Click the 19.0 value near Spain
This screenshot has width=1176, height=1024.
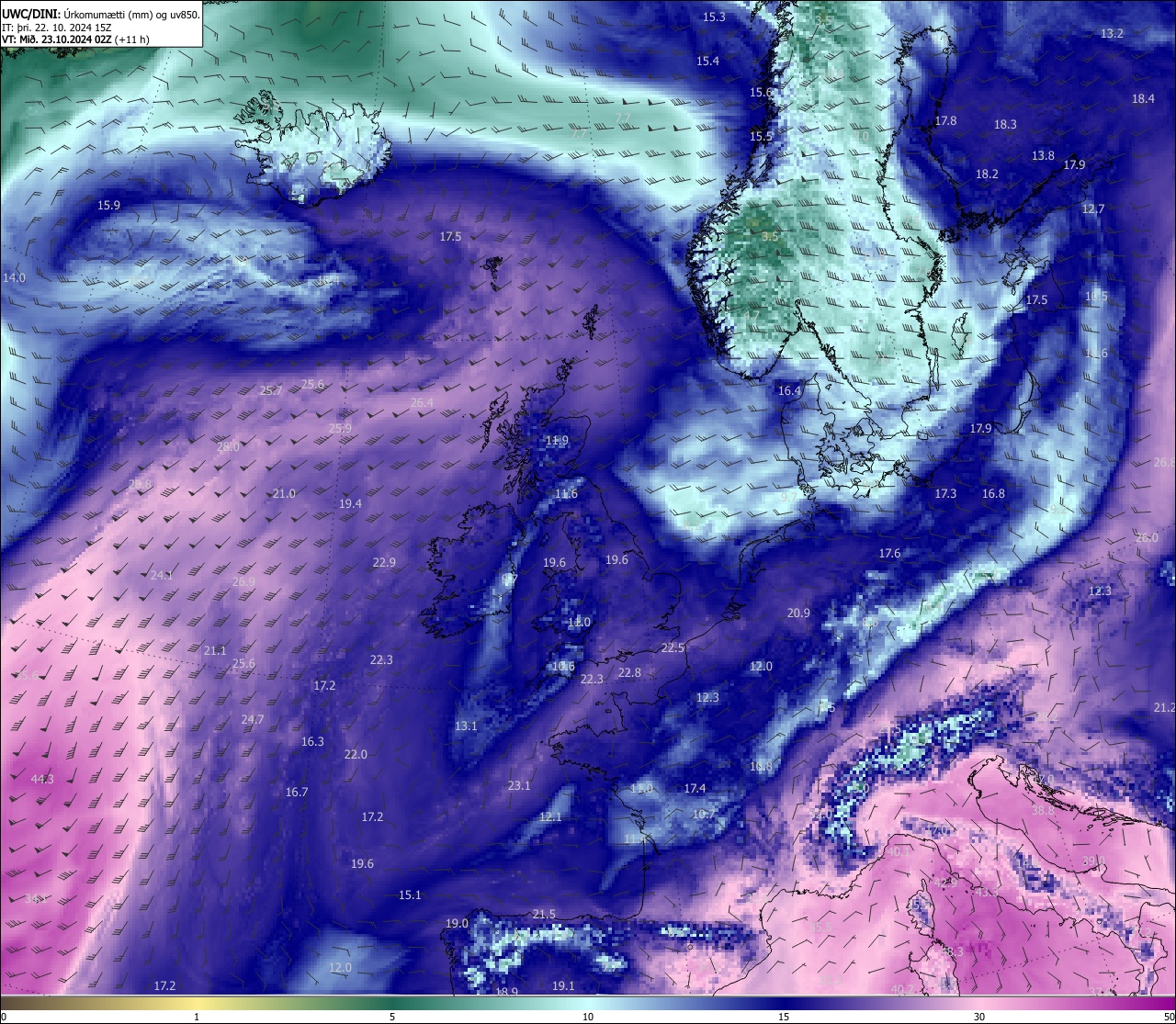coord(457,923)
